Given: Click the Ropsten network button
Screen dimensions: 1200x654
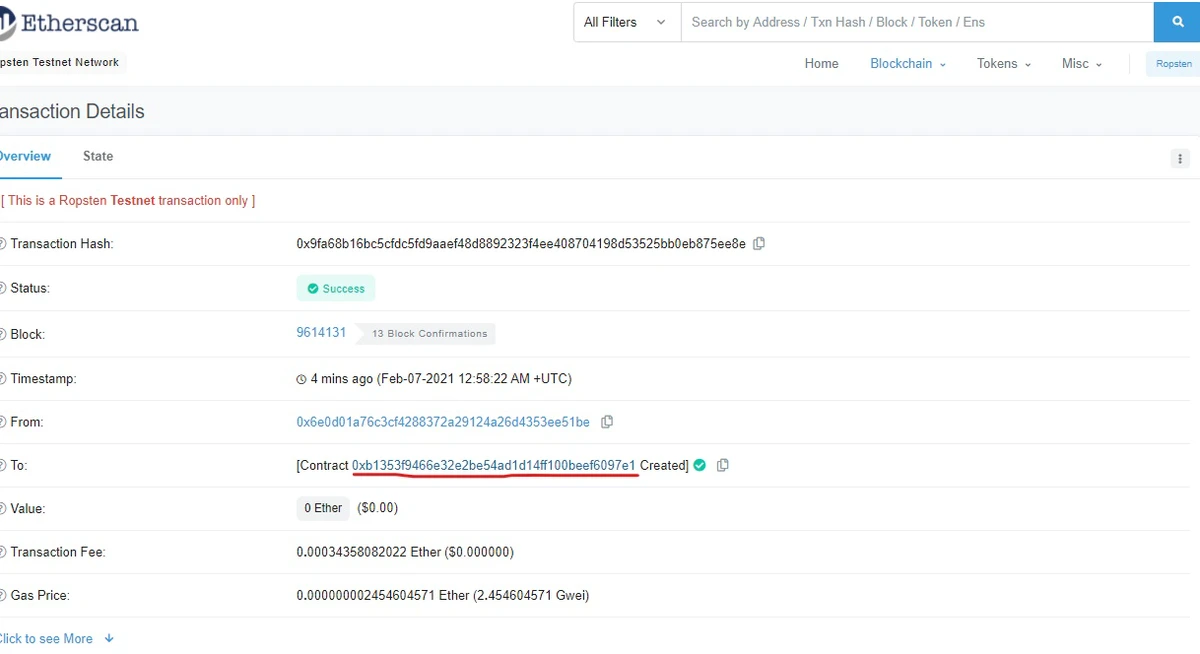Looking at the screenshot, I should click(x=1173, y=64).
